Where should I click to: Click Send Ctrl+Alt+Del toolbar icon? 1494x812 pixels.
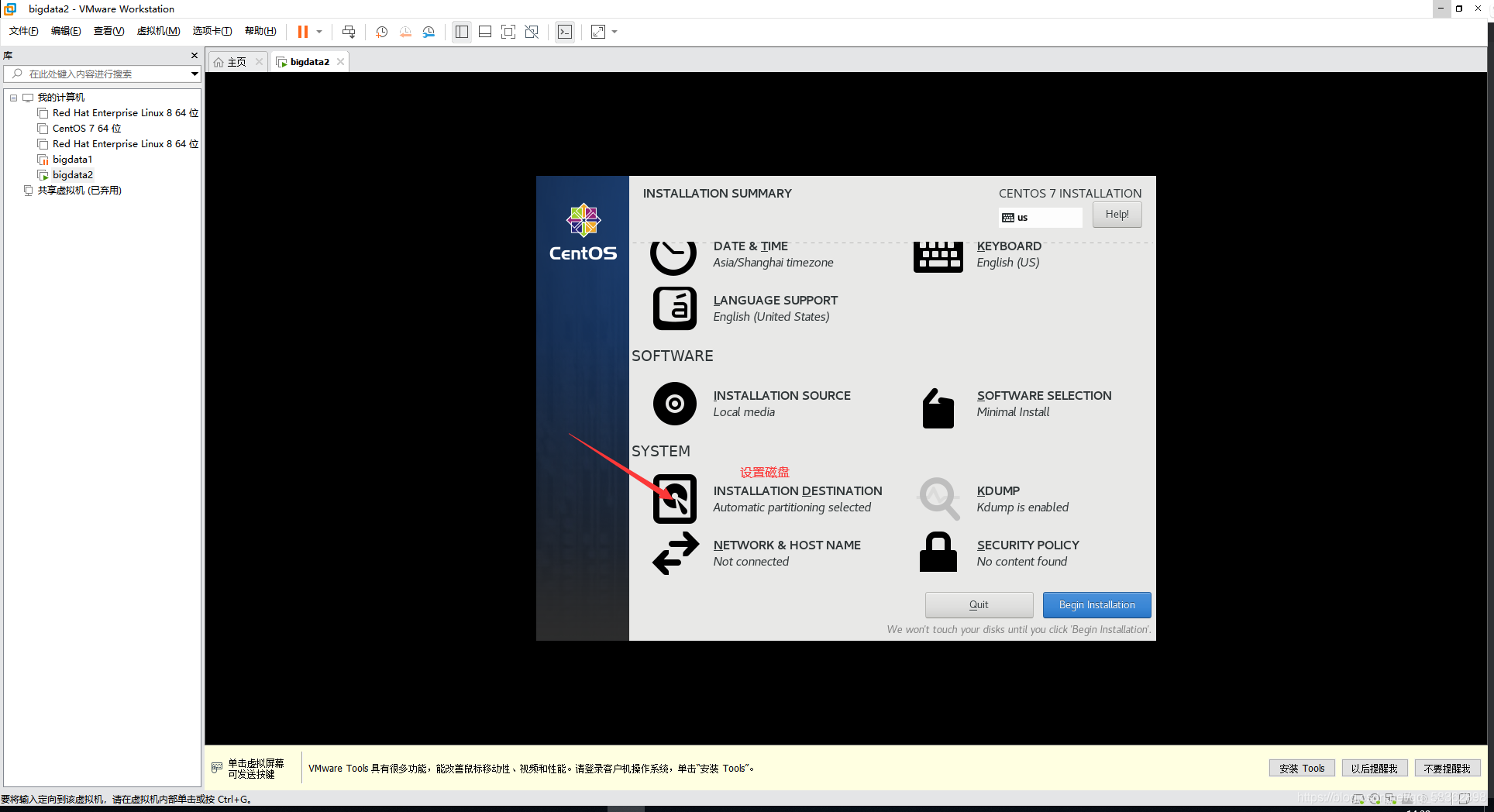pyautogui.click(x=349, y=32)
